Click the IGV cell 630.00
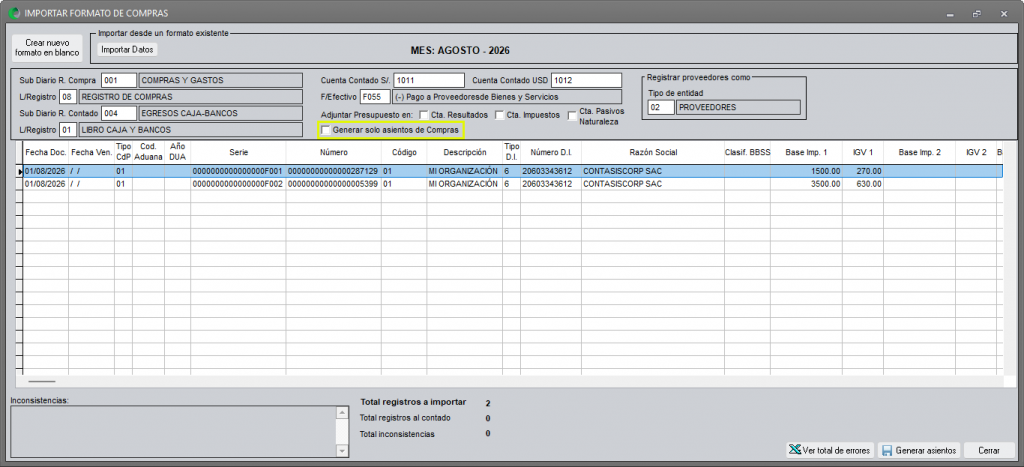This screenshot has width=1024, height=467. click(863, 184)
